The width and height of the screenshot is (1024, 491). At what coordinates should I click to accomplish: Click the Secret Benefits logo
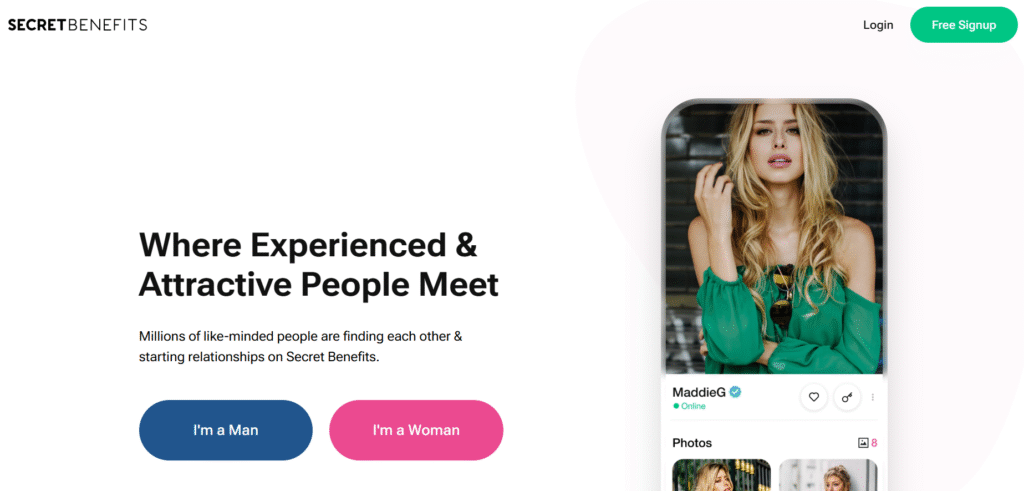[77, 25]
